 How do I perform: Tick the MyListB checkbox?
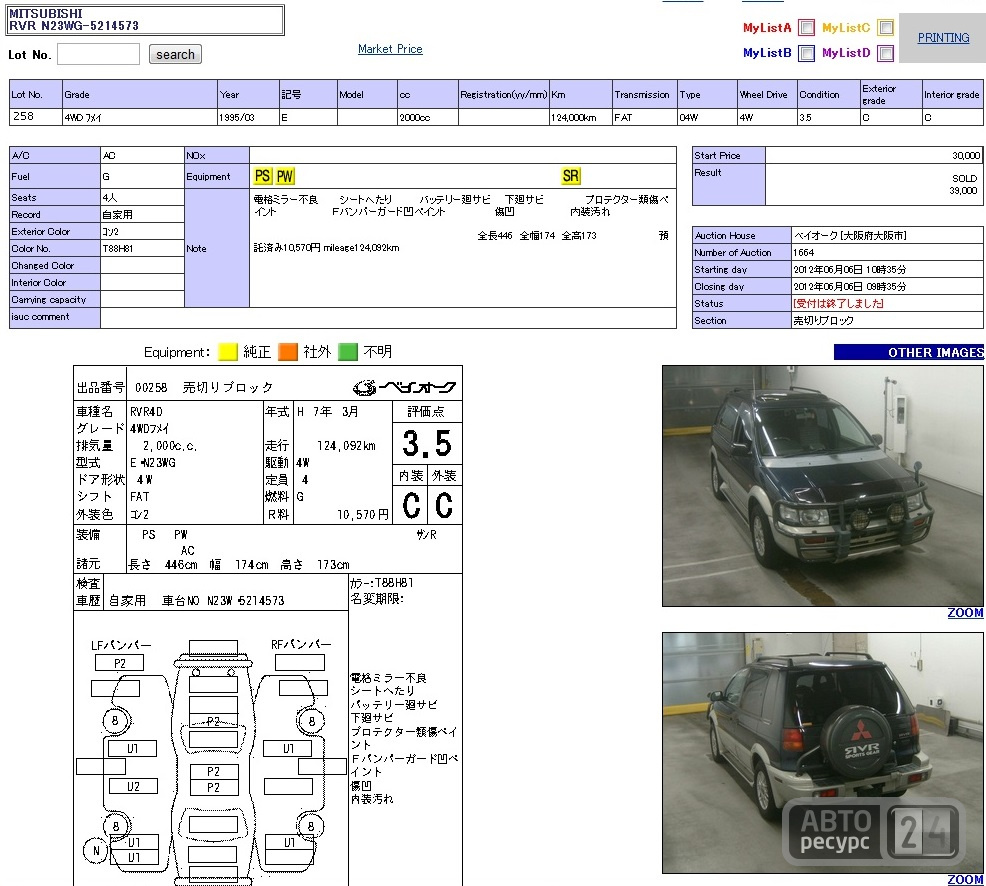click(806, 53)
